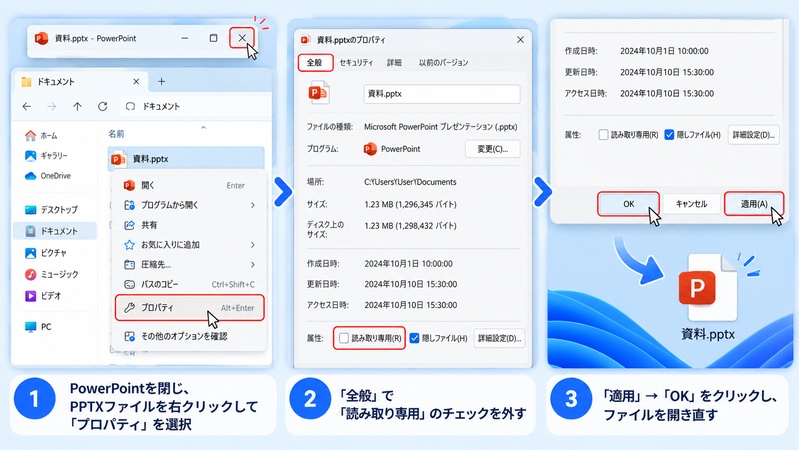Click 適用(A) button

click(x=754, y=204)
